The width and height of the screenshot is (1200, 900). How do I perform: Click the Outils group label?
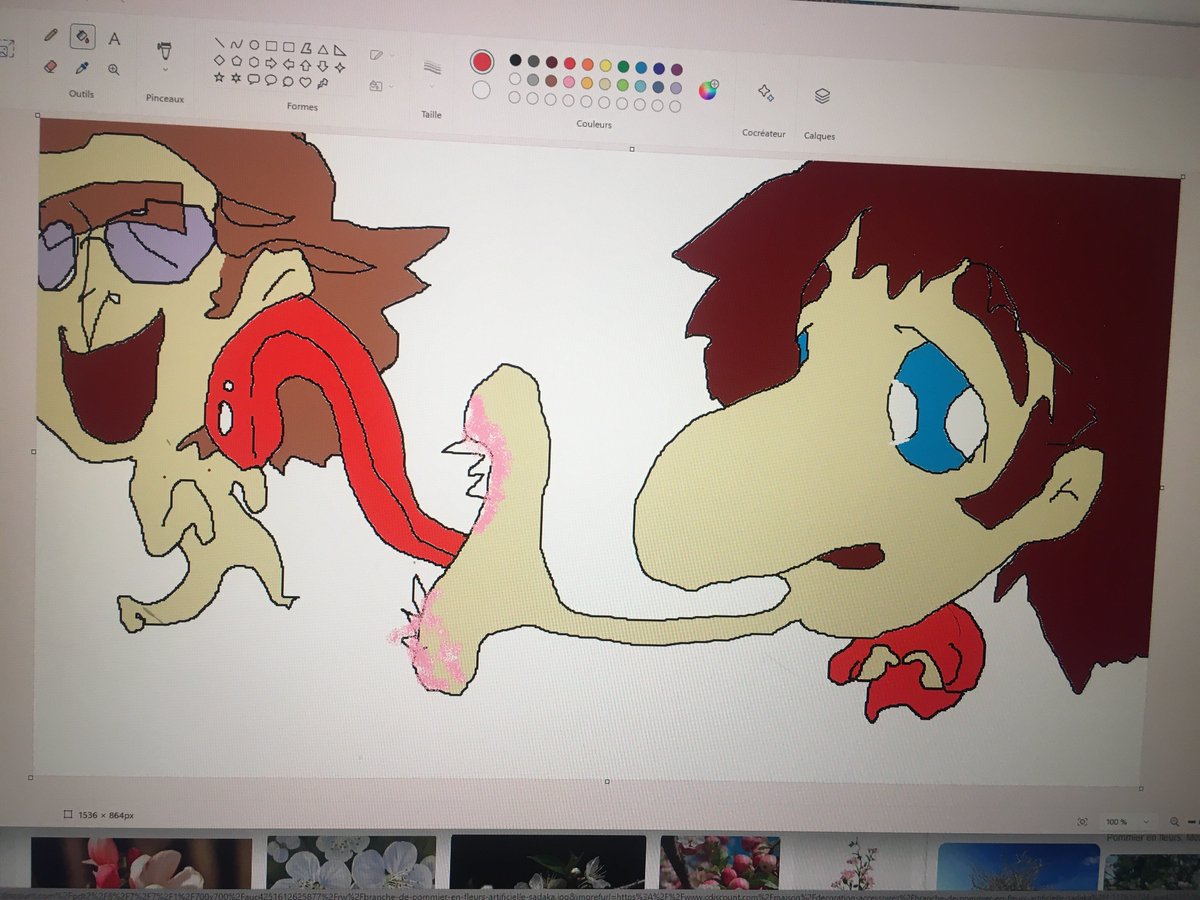[x=81, y=94]
